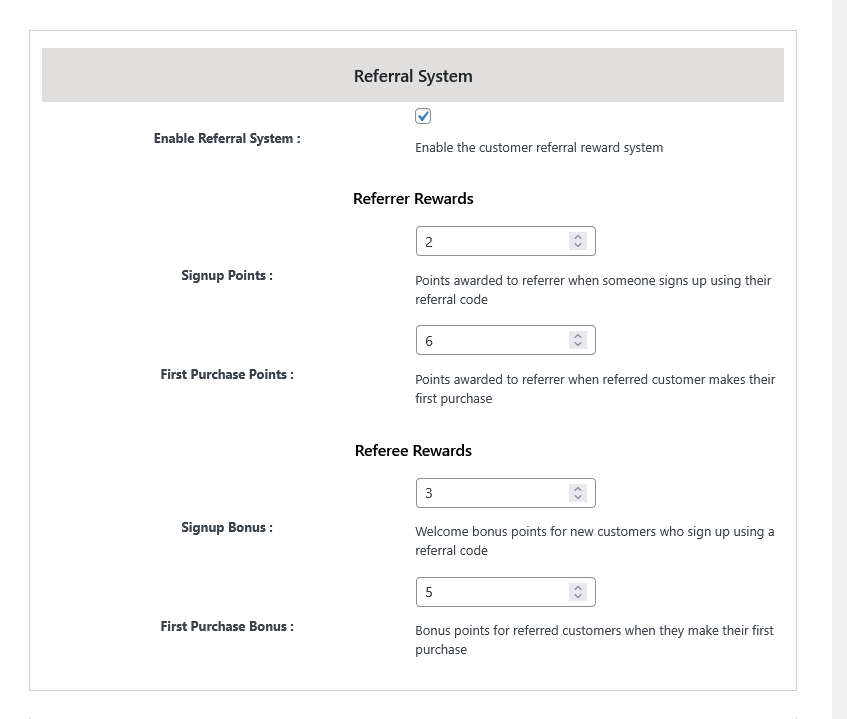The width and height of the screenshot is (847, 719).
Task: Select the Signup Points number field
Action: (x=490, y=240)
